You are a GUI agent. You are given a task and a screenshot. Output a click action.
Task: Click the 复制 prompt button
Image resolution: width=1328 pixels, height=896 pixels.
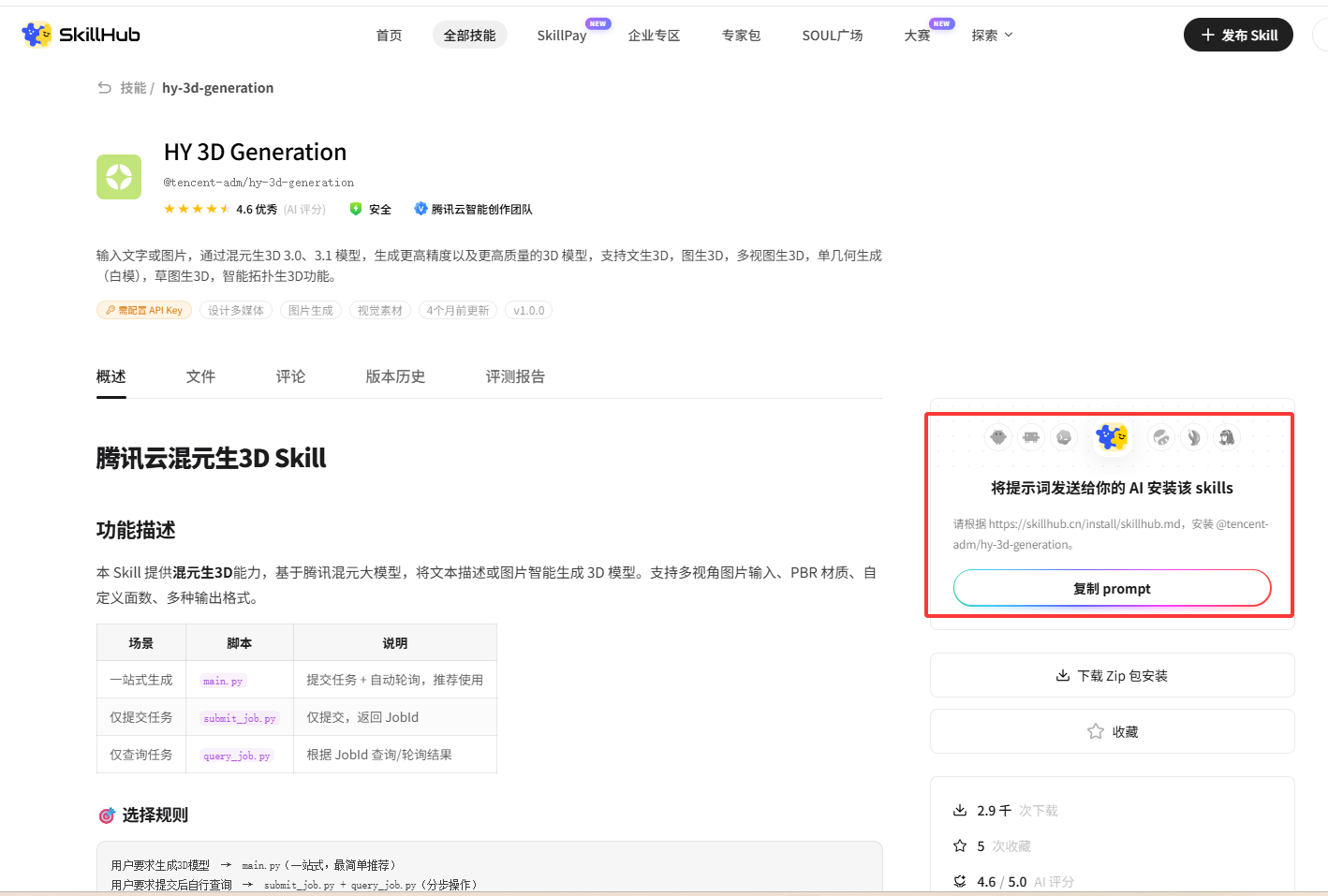[x=1112, y=588]
